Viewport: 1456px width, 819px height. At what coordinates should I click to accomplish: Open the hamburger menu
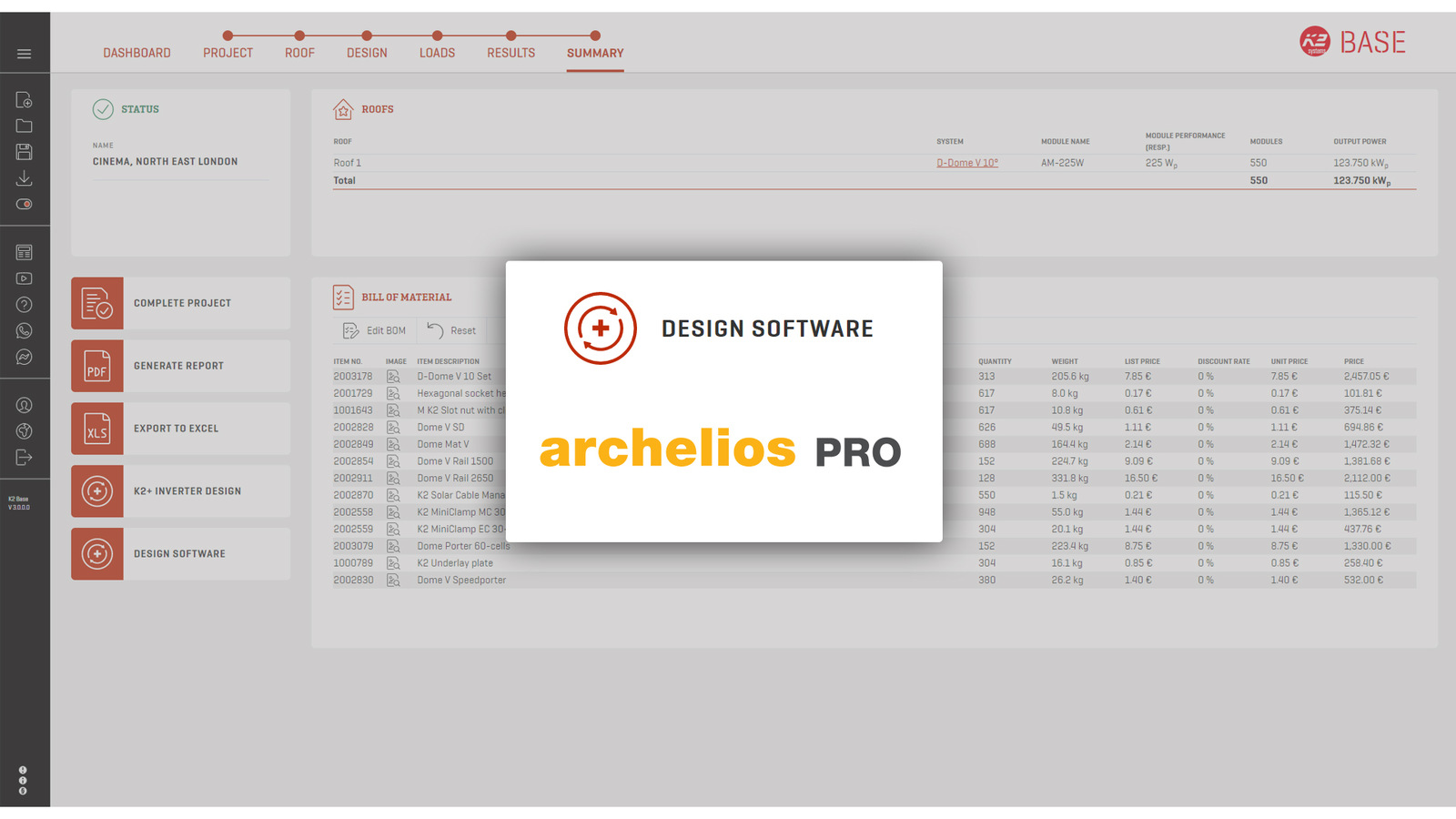25,52
